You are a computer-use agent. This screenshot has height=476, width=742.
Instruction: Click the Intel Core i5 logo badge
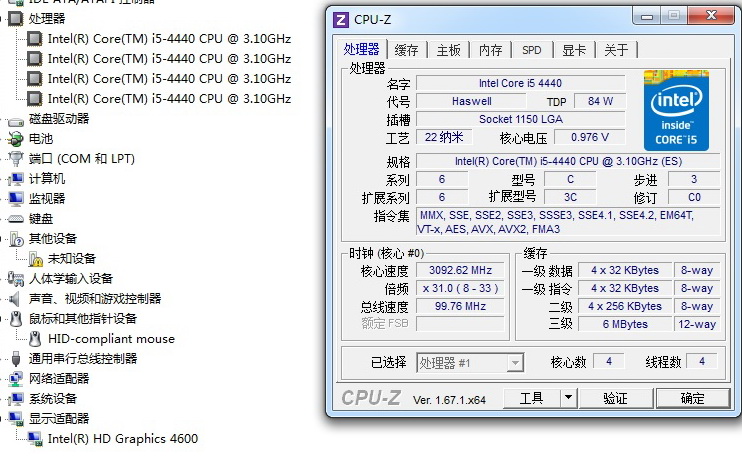pyautogui.click(x=676, y=110)
